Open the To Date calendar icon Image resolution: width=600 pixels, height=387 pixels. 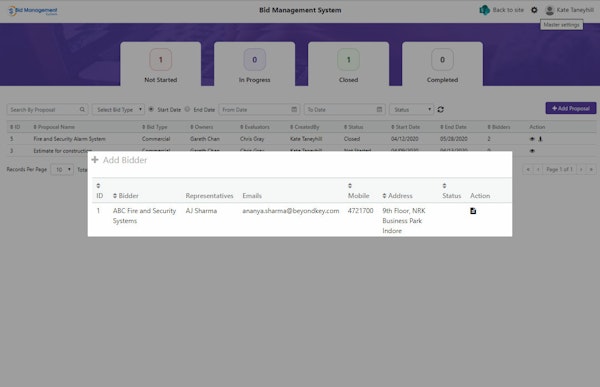379,109
